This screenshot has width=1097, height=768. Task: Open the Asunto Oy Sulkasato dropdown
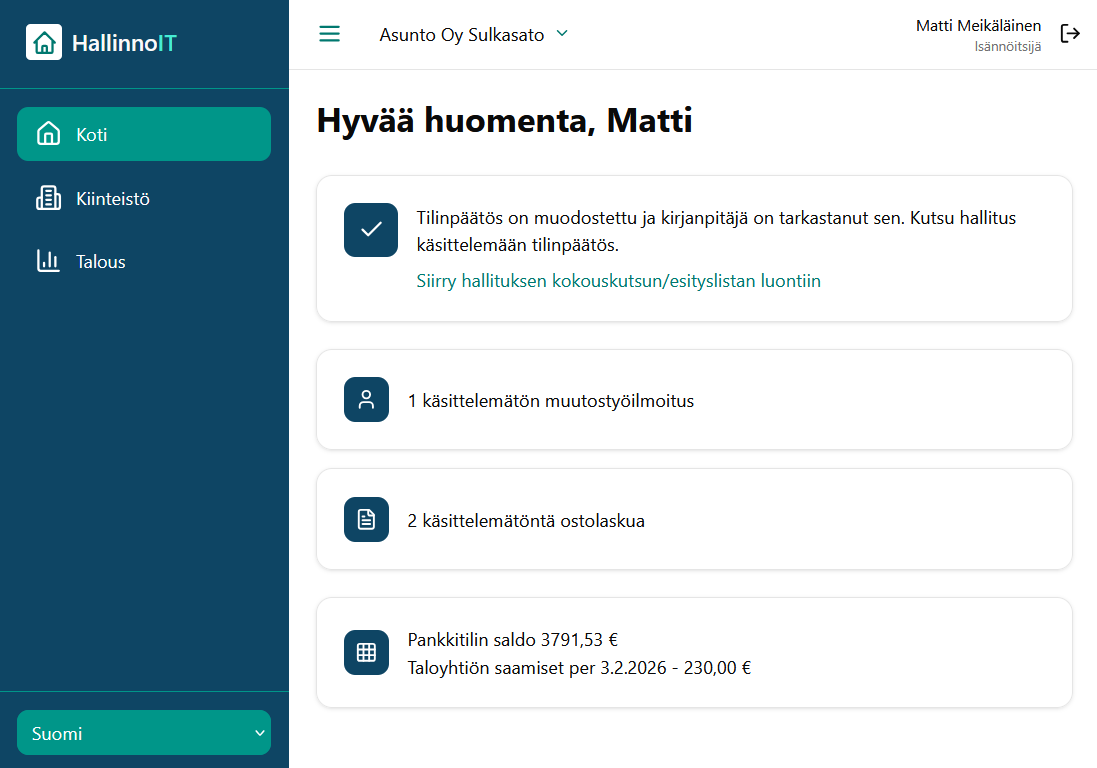pyautogui.click(x=462, y=35)
